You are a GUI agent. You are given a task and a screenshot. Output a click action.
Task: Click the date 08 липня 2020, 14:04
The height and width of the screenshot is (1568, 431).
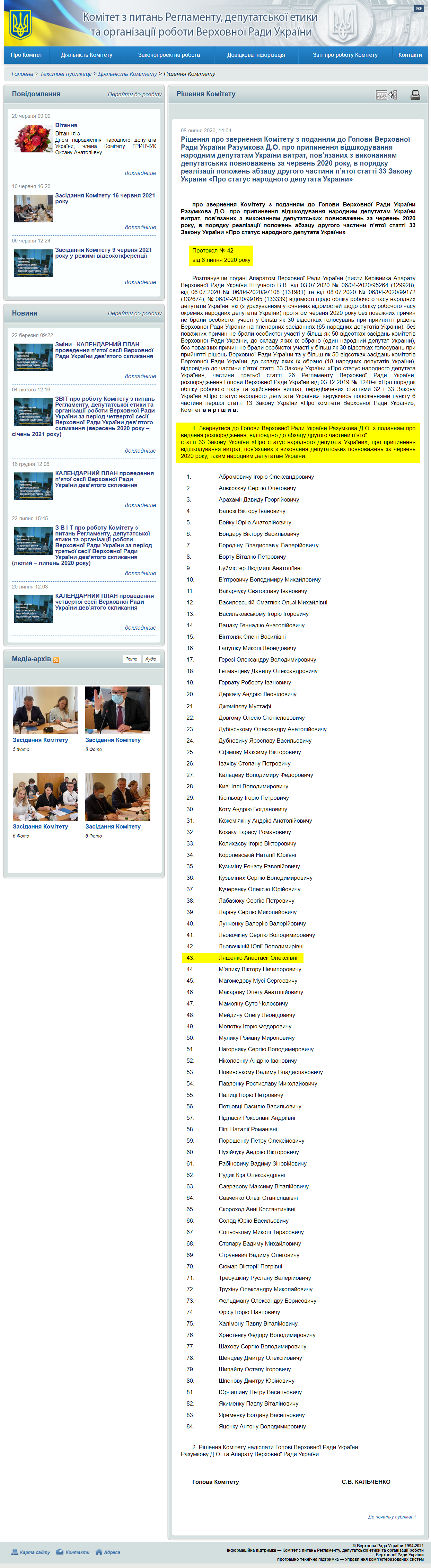pos(206,130)
